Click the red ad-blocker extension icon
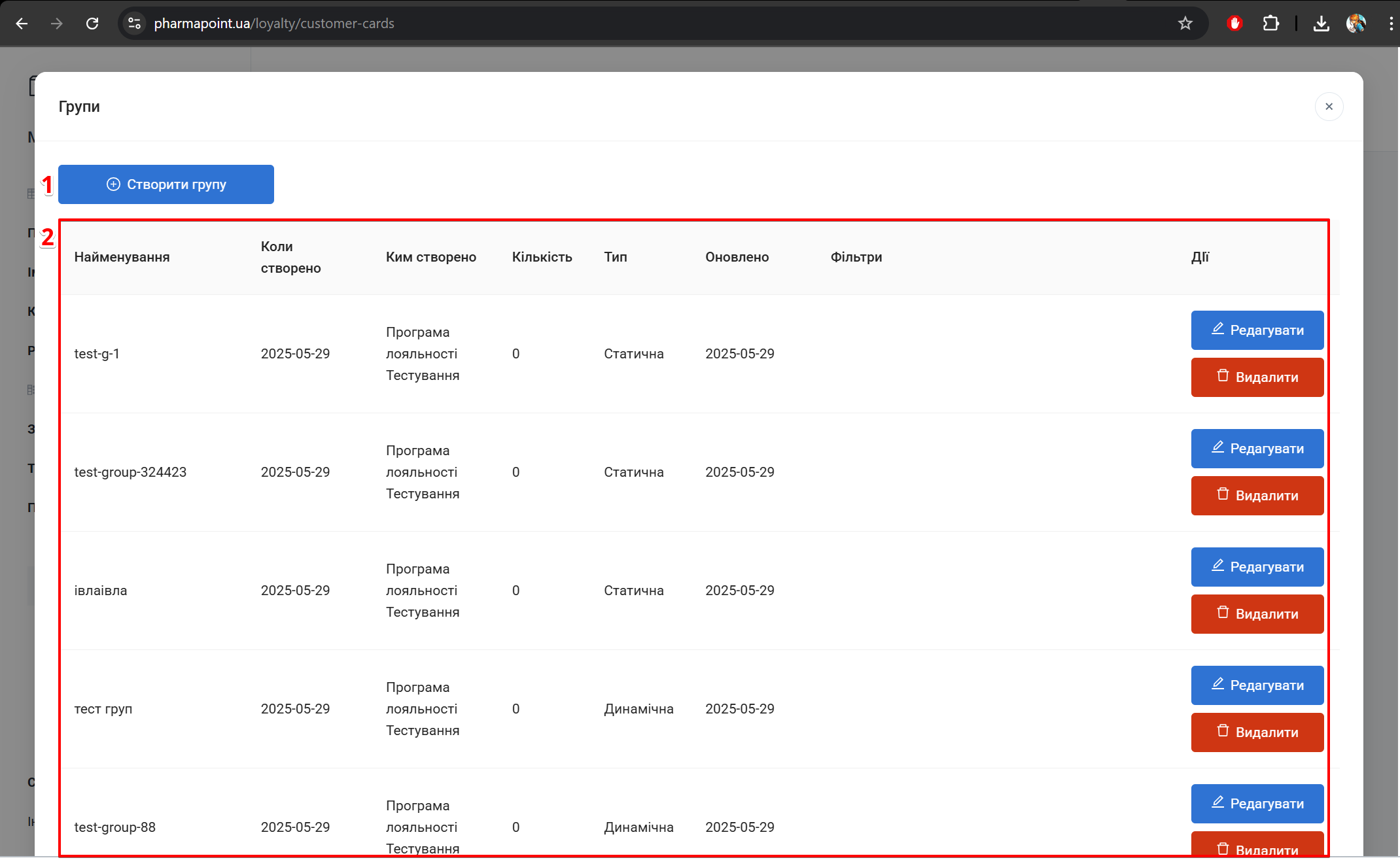 [x=1234, y=24]
